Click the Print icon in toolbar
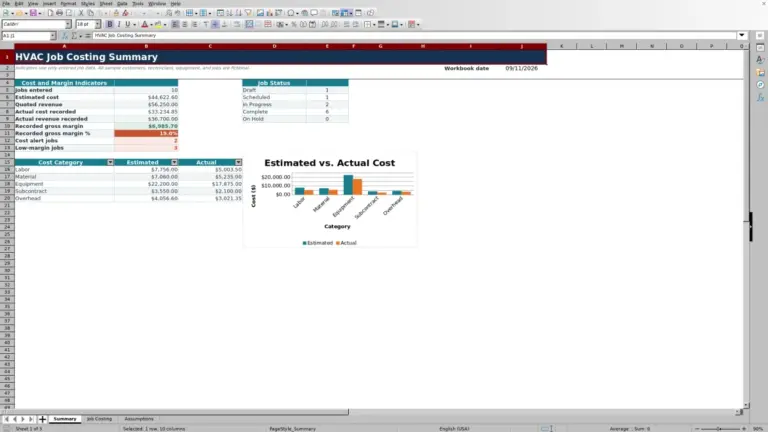The height and width of the screenshot is (432, 768). tap(59, 13)
